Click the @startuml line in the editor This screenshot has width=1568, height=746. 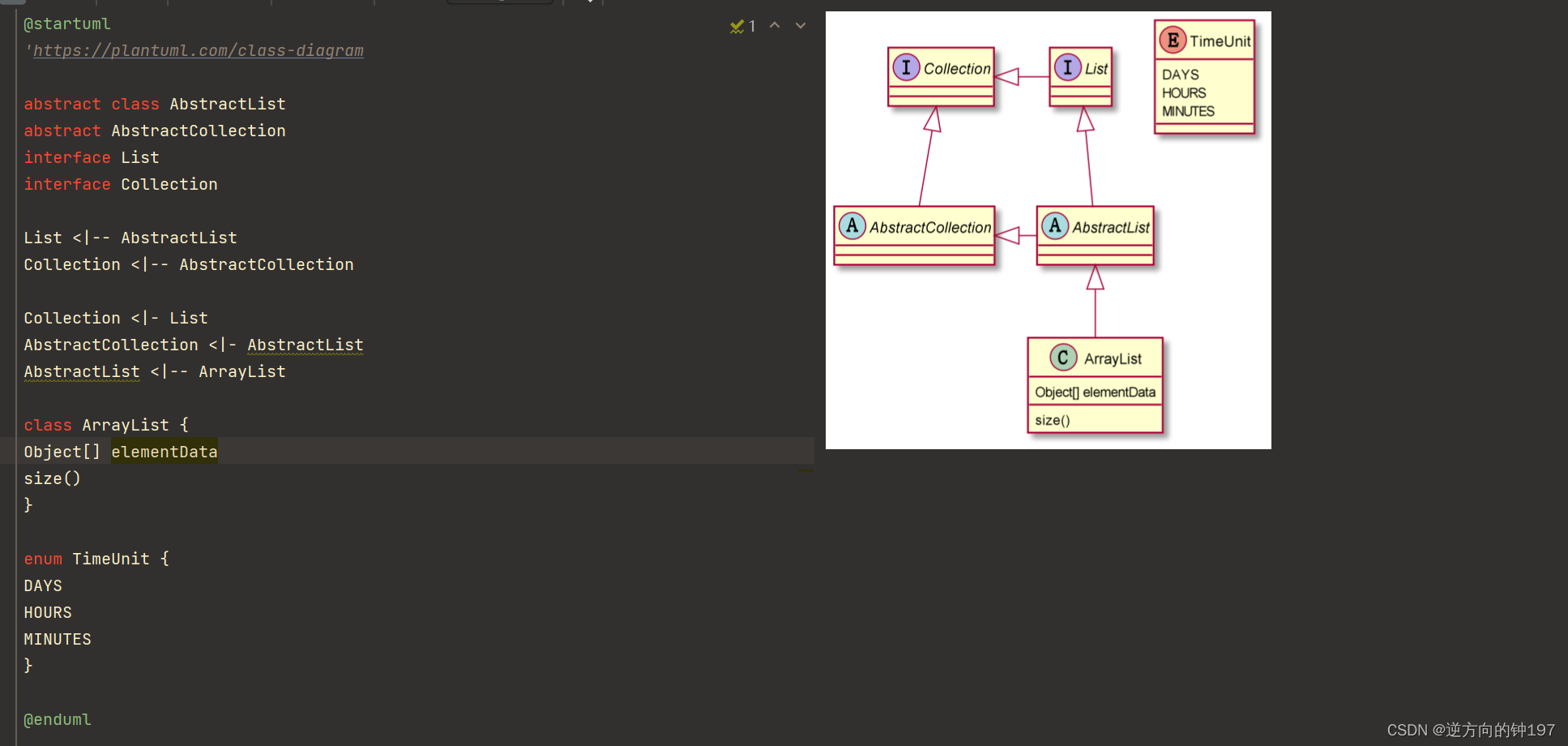[x=66, y=24]
